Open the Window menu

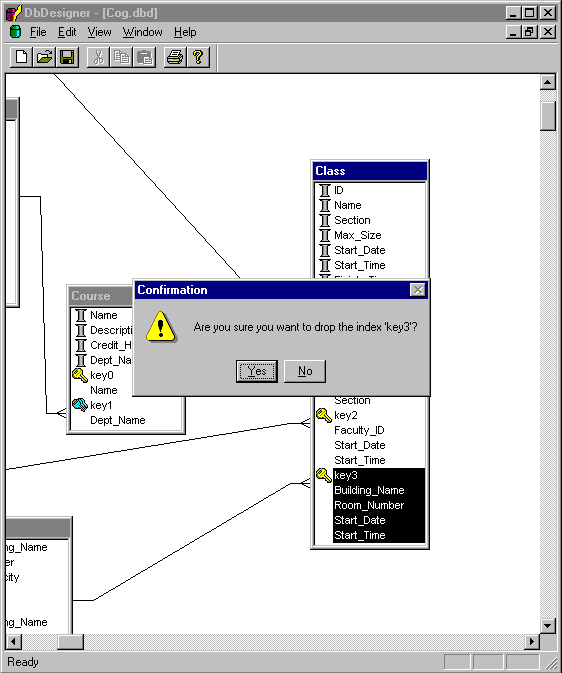[x=143, y=32]
